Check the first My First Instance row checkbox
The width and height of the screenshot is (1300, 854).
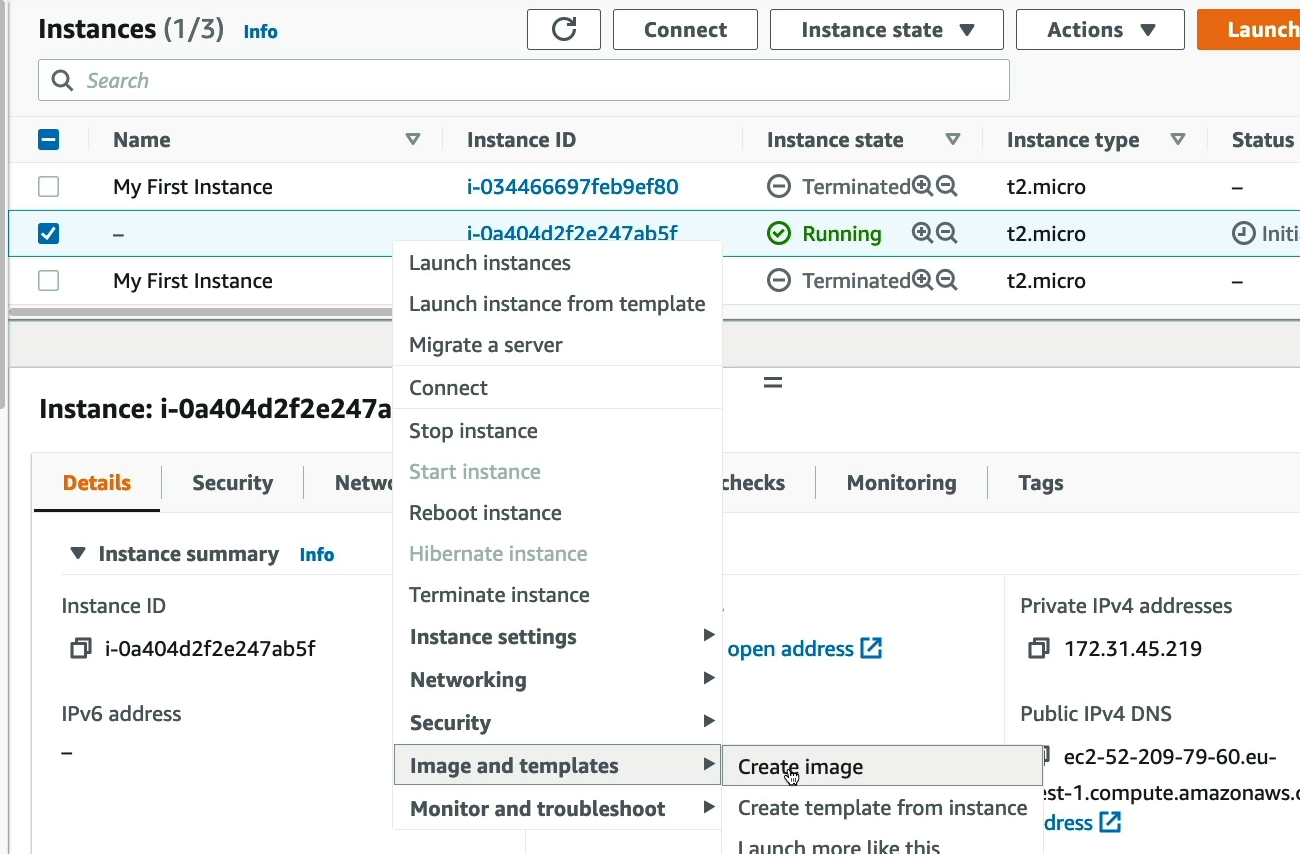[x=48, y=187]
